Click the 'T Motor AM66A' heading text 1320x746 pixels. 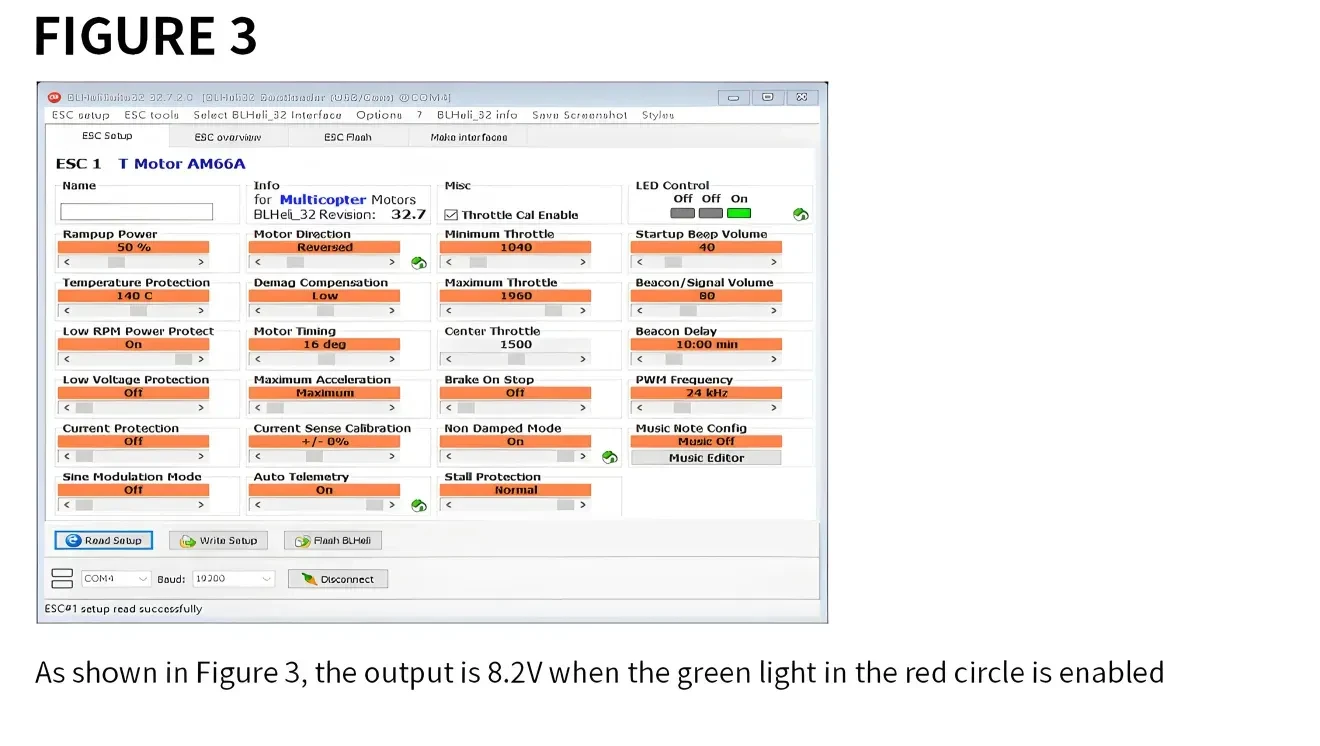(181, 164)
